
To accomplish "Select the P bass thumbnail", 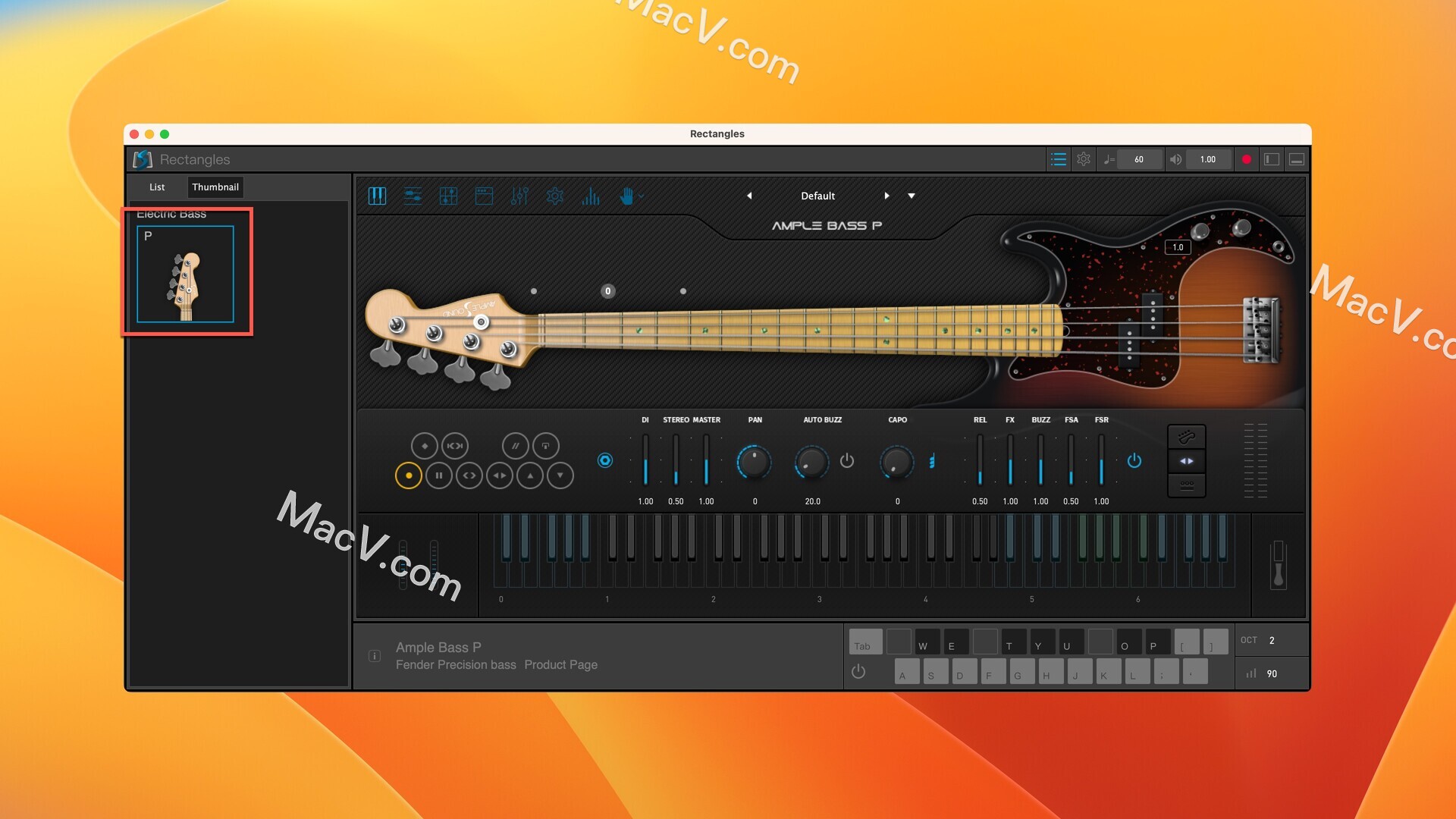I will pyautogui.click(x=185, y=274).
